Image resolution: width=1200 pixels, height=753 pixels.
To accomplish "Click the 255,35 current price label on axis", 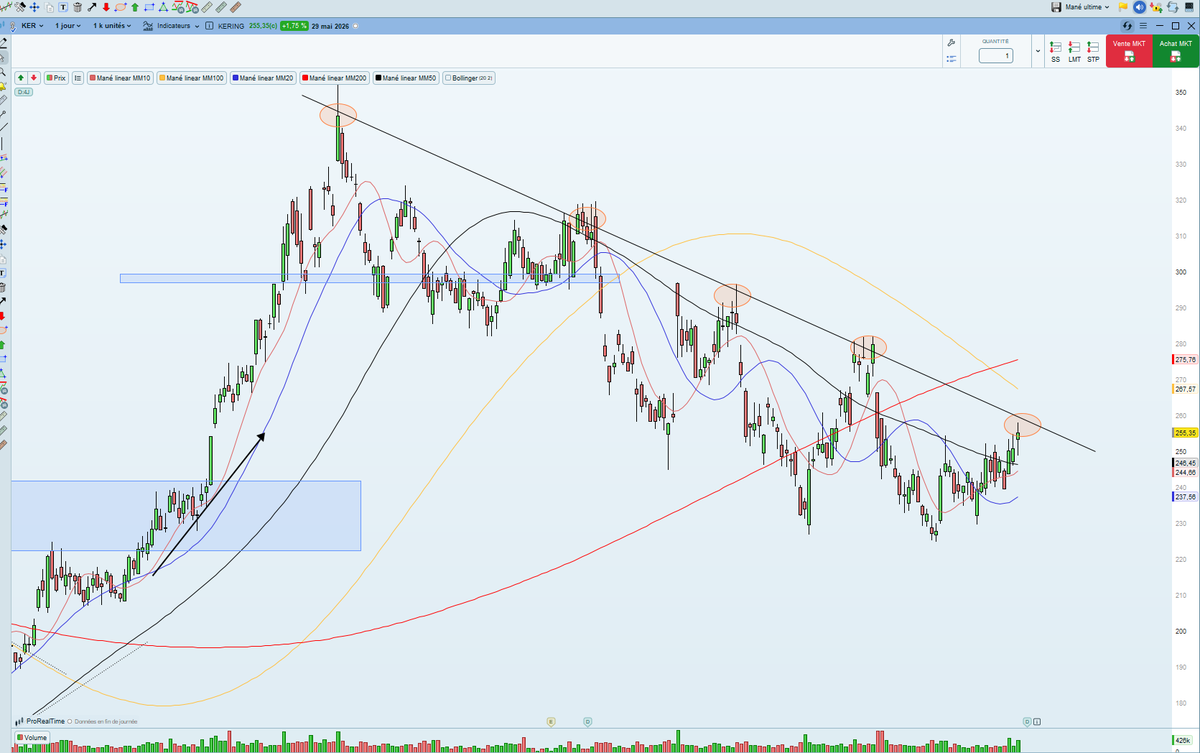I will 1184,433.
